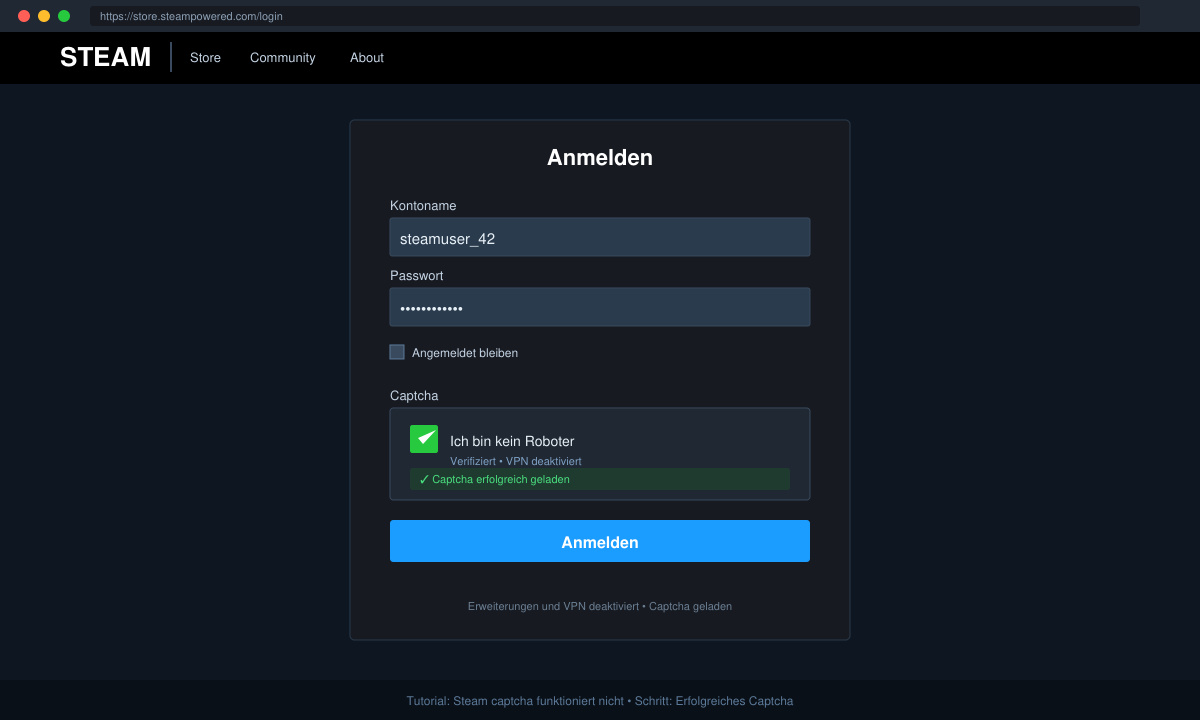Click the Passwort label
The height and width of the screenshot is (720, 1200).
(x=417, y=276)
